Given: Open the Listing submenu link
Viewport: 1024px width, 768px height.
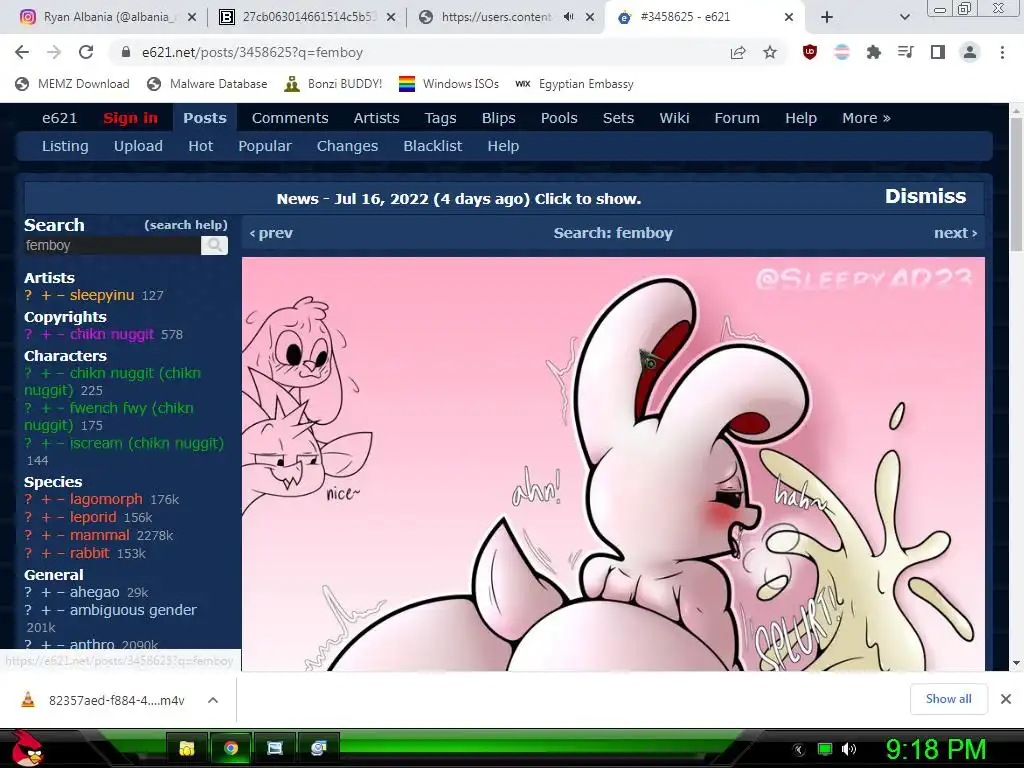Looking at the screenshot, I should (65, 146).
